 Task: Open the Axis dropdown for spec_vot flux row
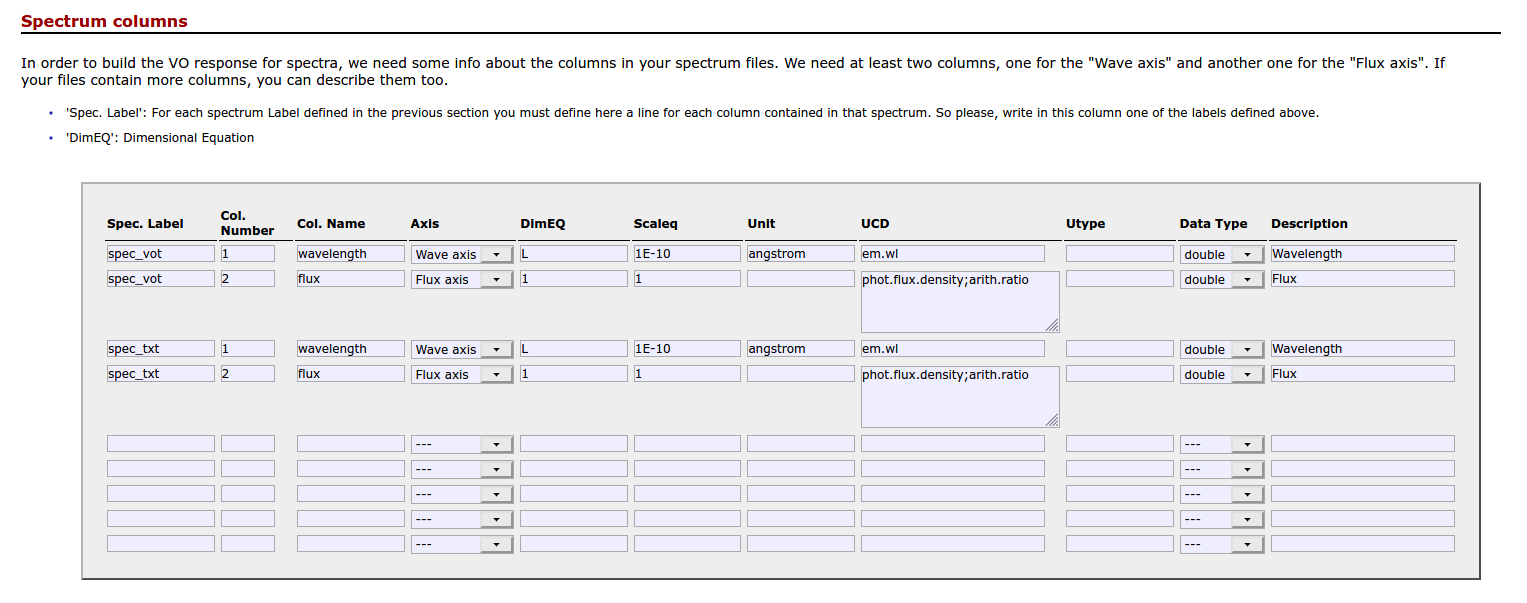462,279
